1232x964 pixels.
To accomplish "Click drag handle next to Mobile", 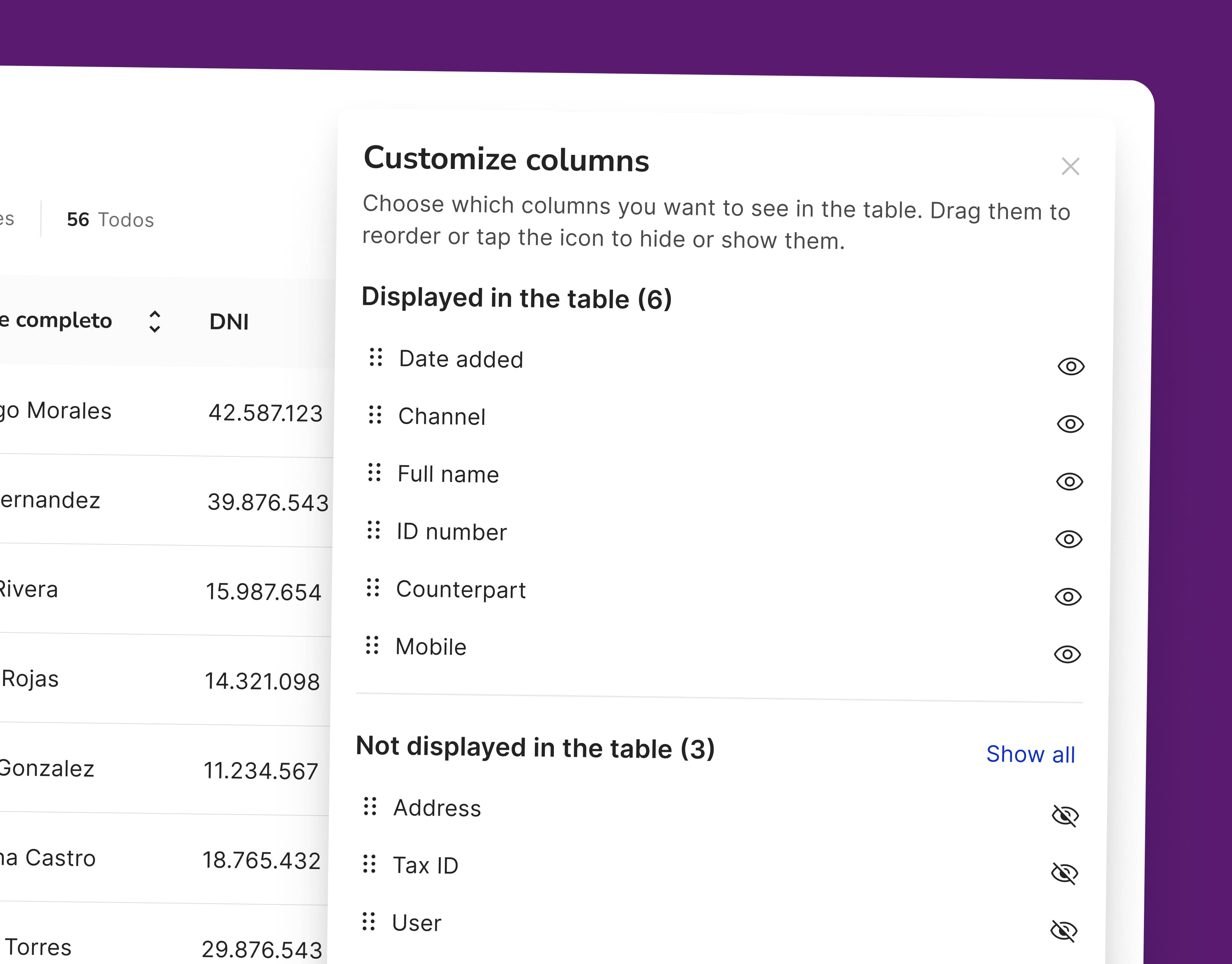I will pos(372,645).
